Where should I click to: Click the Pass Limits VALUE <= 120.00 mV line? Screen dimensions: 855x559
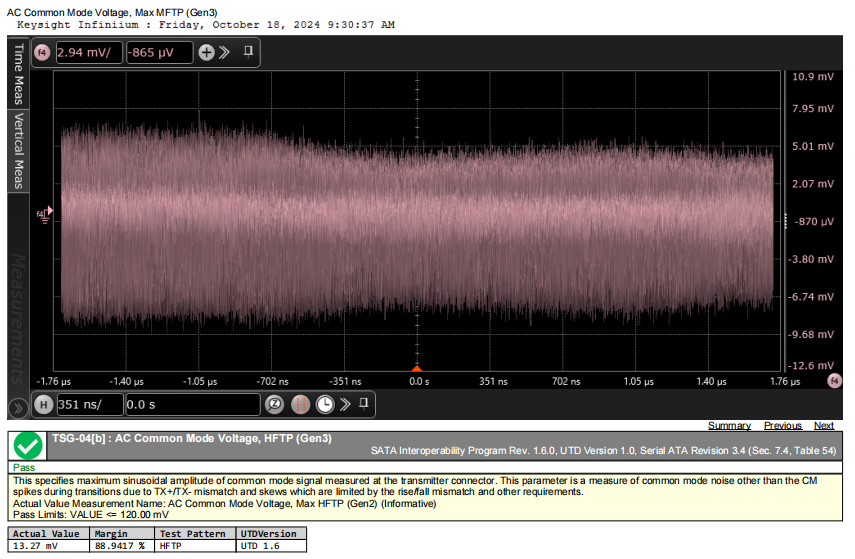coord(91,515)
